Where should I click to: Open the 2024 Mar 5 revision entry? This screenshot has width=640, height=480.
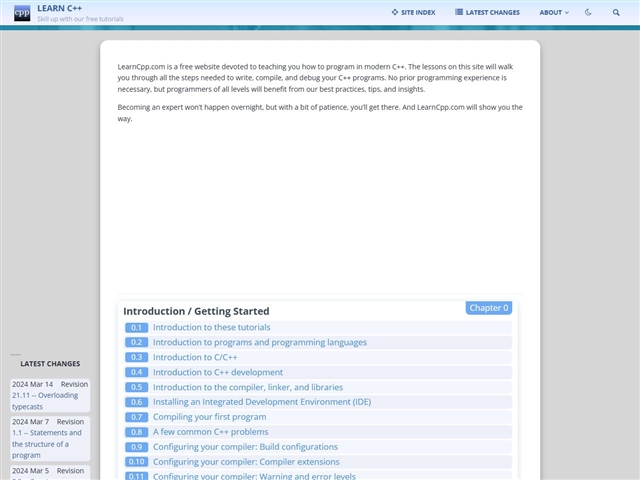[50, 473]
